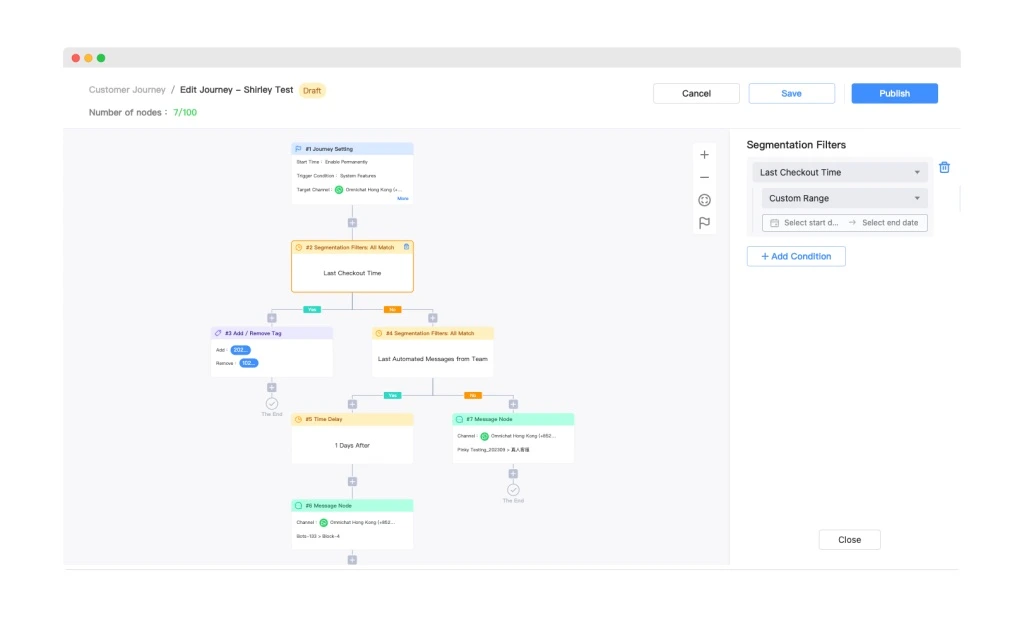Open the Custom Range dropdown
The image size is (1024, 618).
[x=843, y=197]
